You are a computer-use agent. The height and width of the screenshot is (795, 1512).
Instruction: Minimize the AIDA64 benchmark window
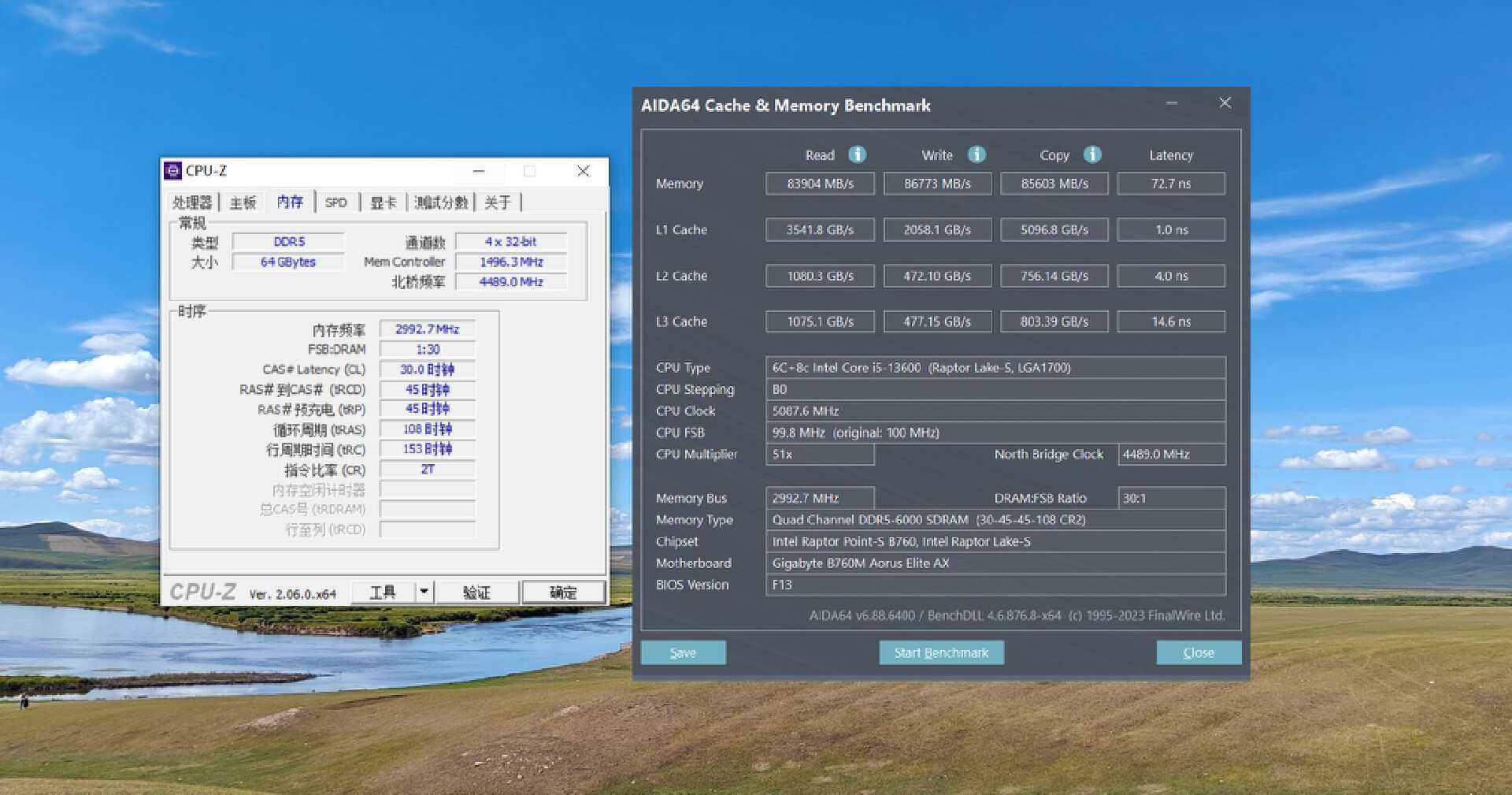[1172, 103]
